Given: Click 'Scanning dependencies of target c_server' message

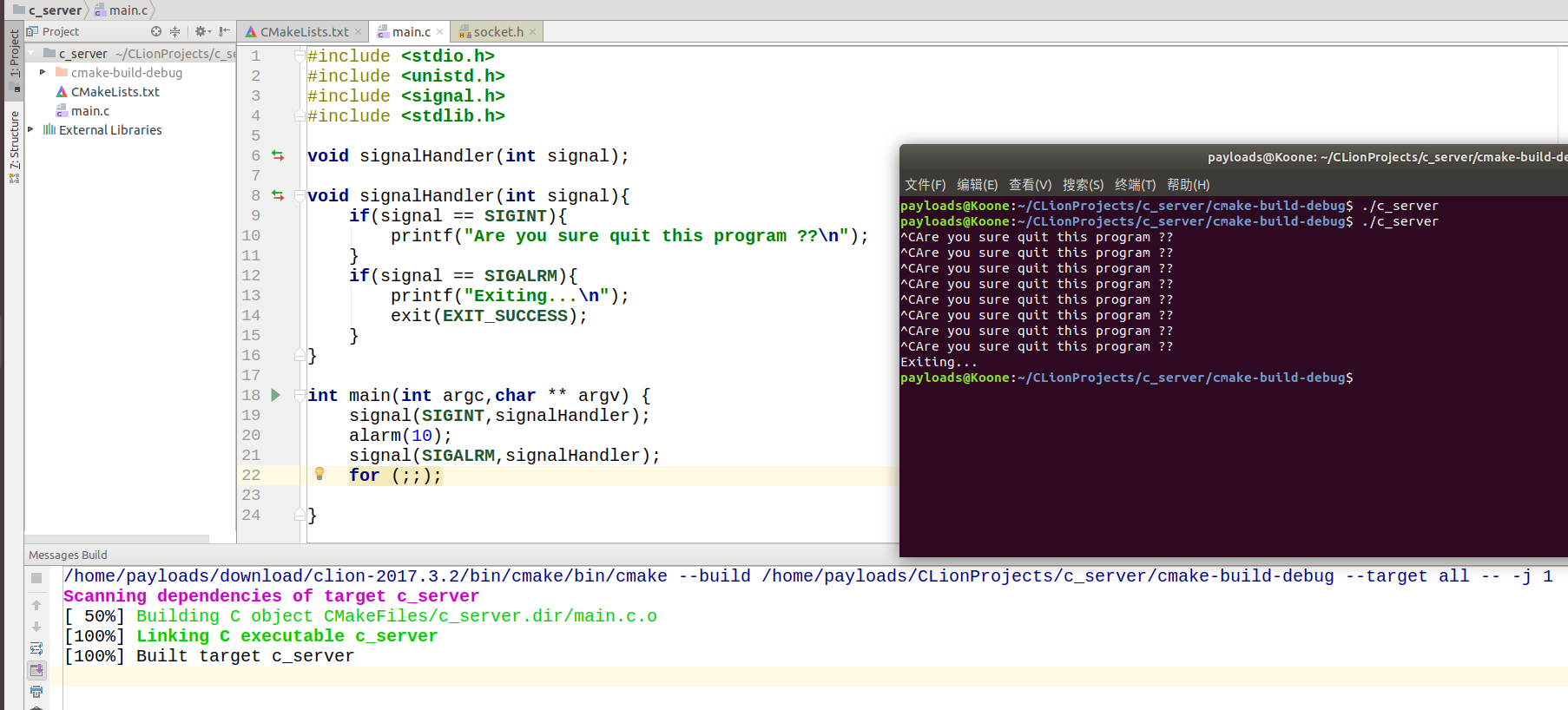Looking at the screenshot, I should click(x=271, y=595).
